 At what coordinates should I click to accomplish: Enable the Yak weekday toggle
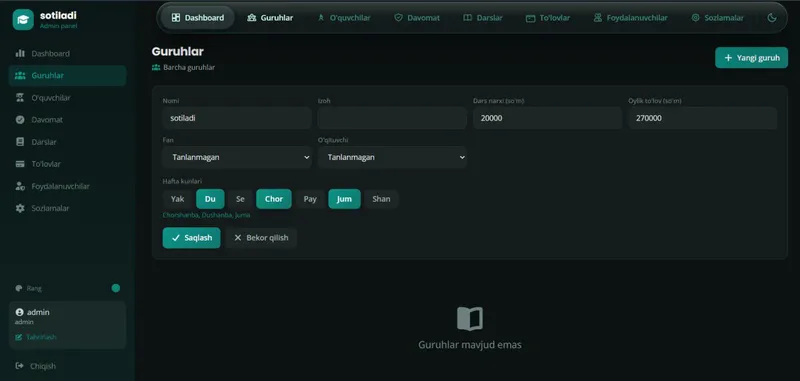[x=178, y=199]
